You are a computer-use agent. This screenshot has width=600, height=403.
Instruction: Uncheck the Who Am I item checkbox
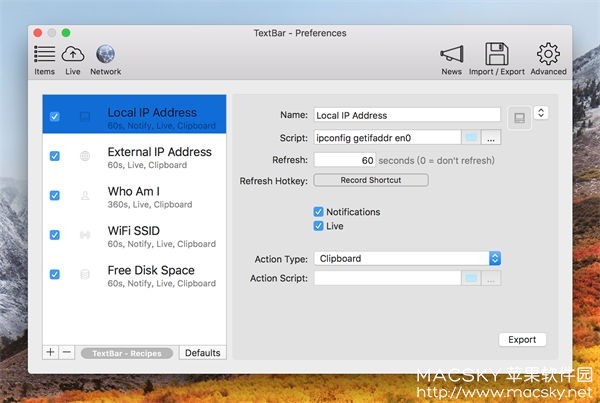55,195
